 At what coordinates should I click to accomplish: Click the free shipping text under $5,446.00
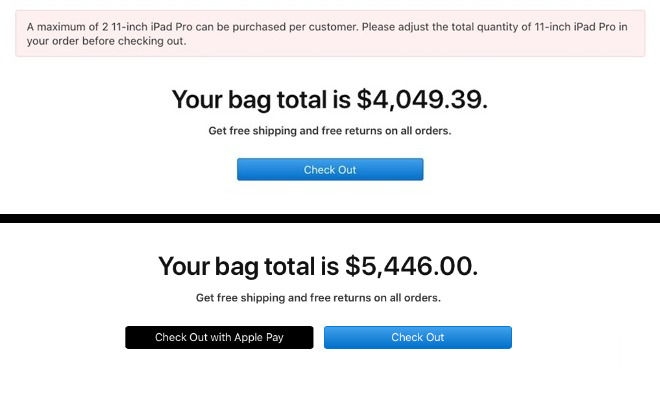[318, 298]
